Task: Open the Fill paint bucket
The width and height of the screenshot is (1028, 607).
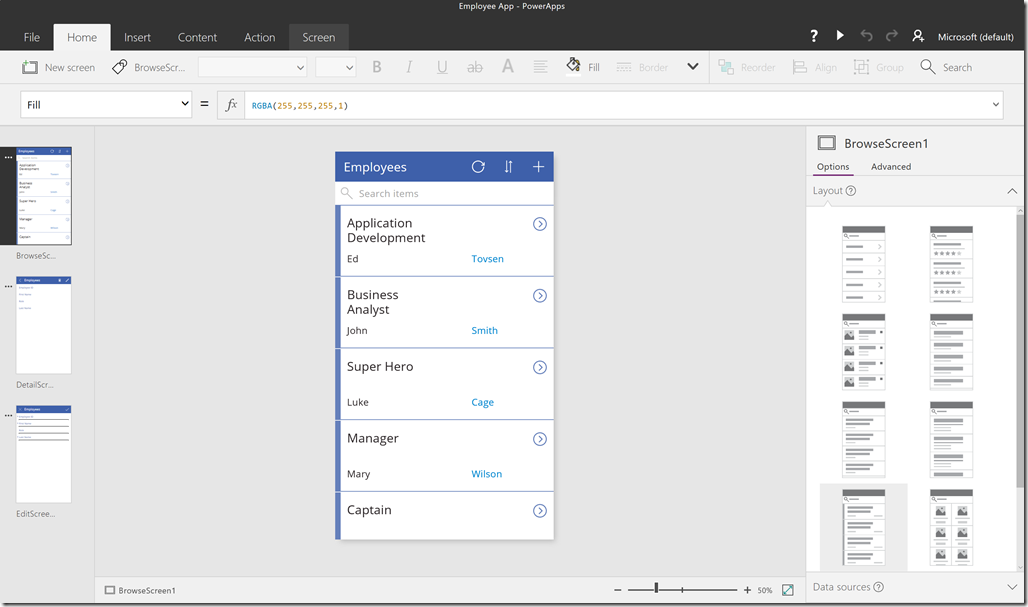Action: click(583, 67)
